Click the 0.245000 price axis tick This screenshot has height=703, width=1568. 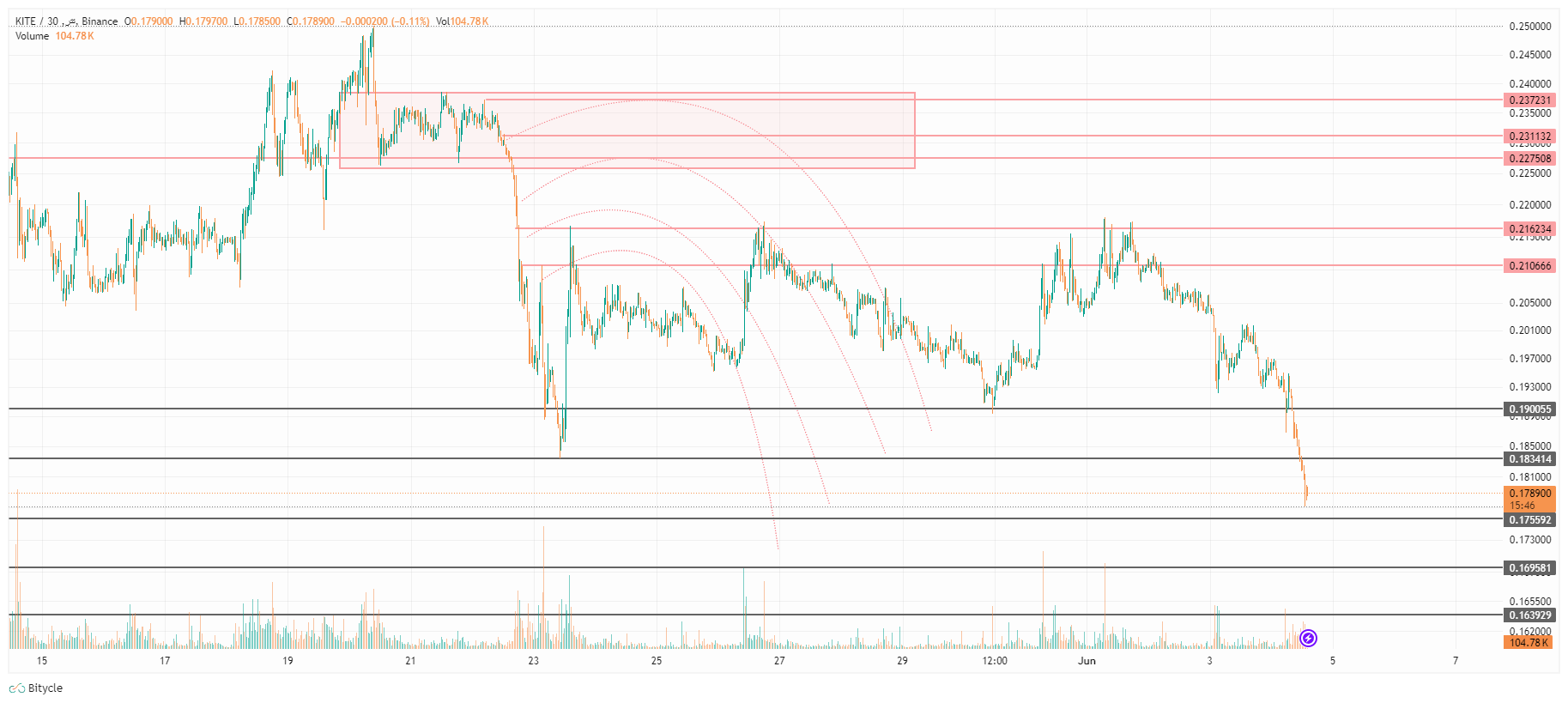[1530, 55]
